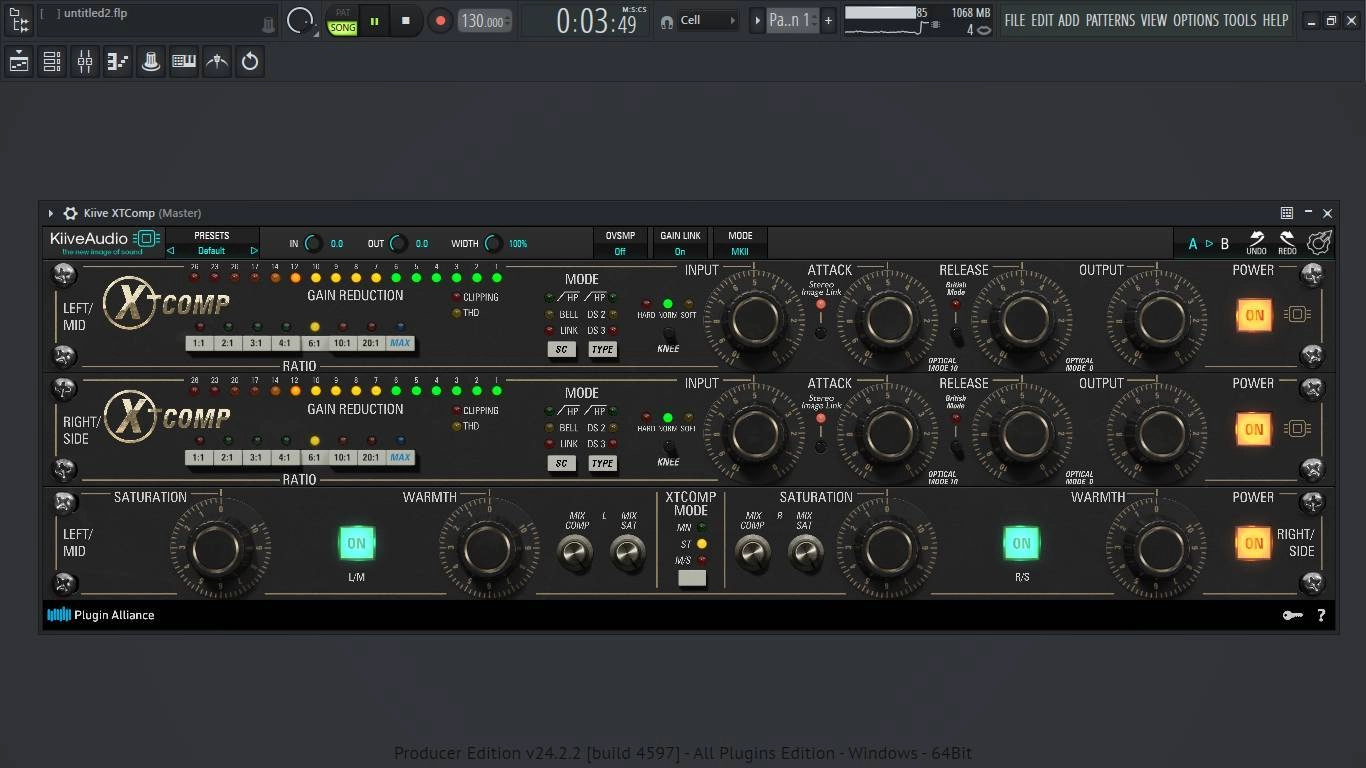
Task: Open the OVSMP Off dropdown
Action: pos(620,243)
